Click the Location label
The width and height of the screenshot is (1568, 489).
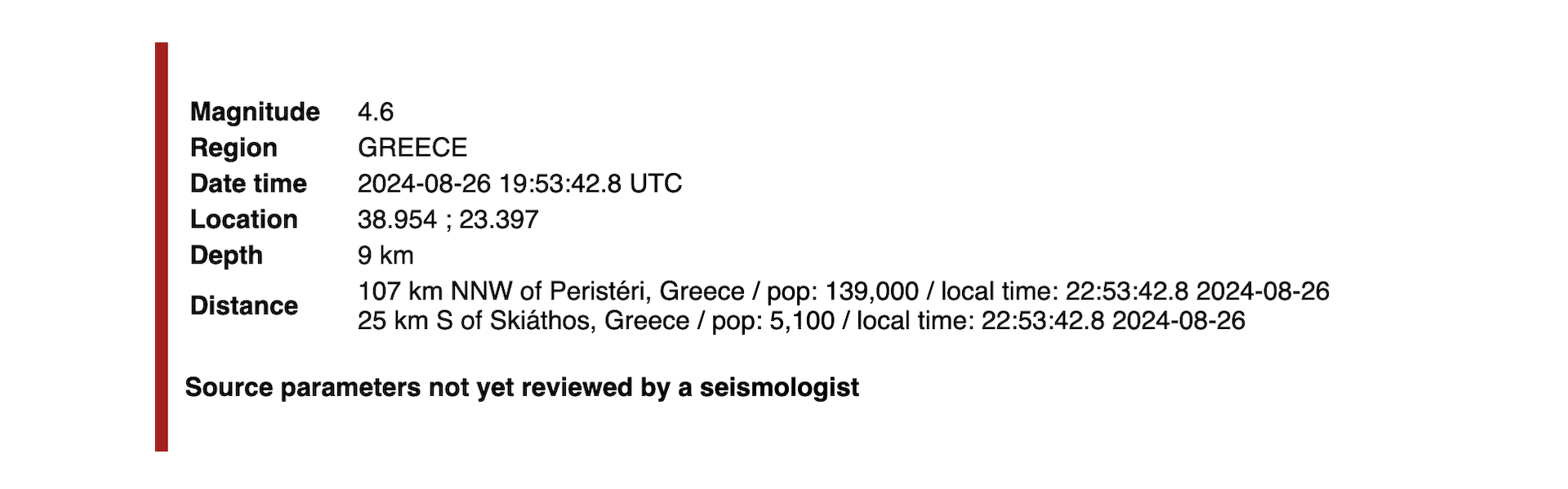(243, 220)
